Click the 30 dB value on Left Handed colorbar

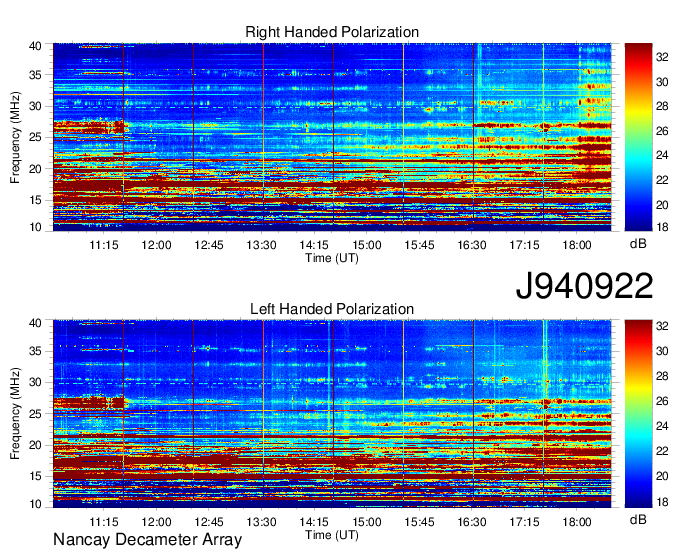(x=662, y=352)
